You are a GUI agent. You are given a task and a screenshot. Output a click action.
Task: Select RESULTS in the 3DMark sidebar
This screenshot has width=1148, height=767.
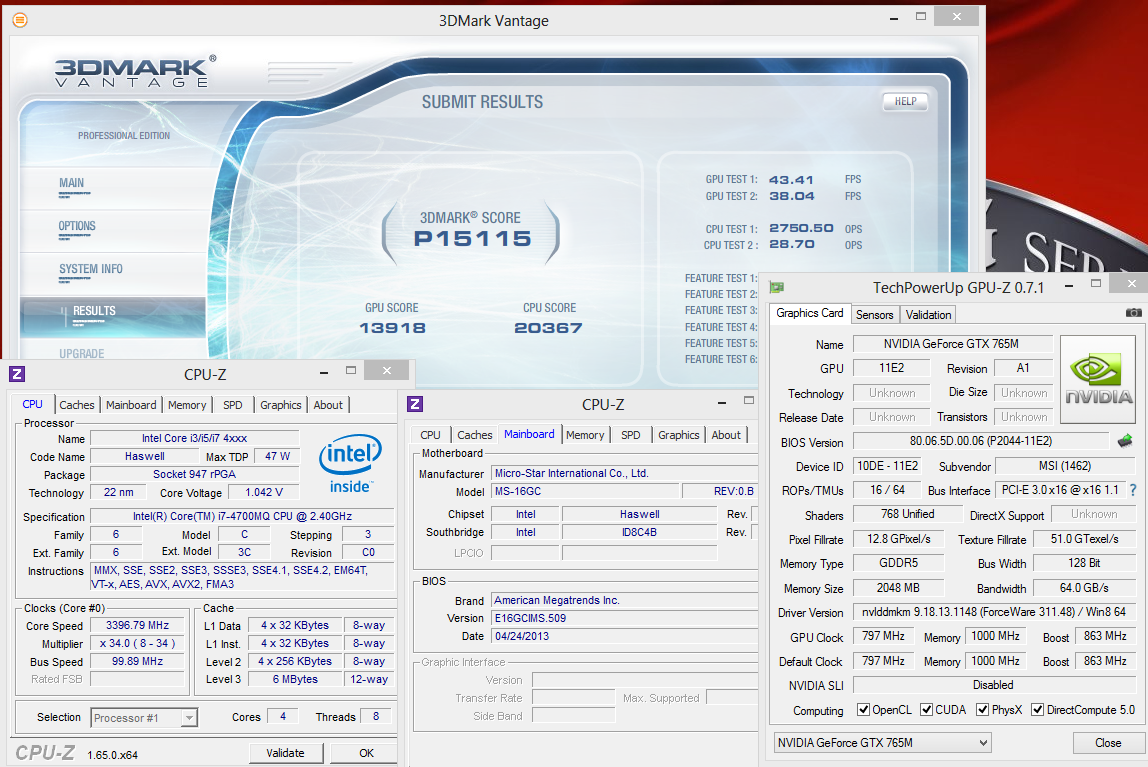[112, 317]
